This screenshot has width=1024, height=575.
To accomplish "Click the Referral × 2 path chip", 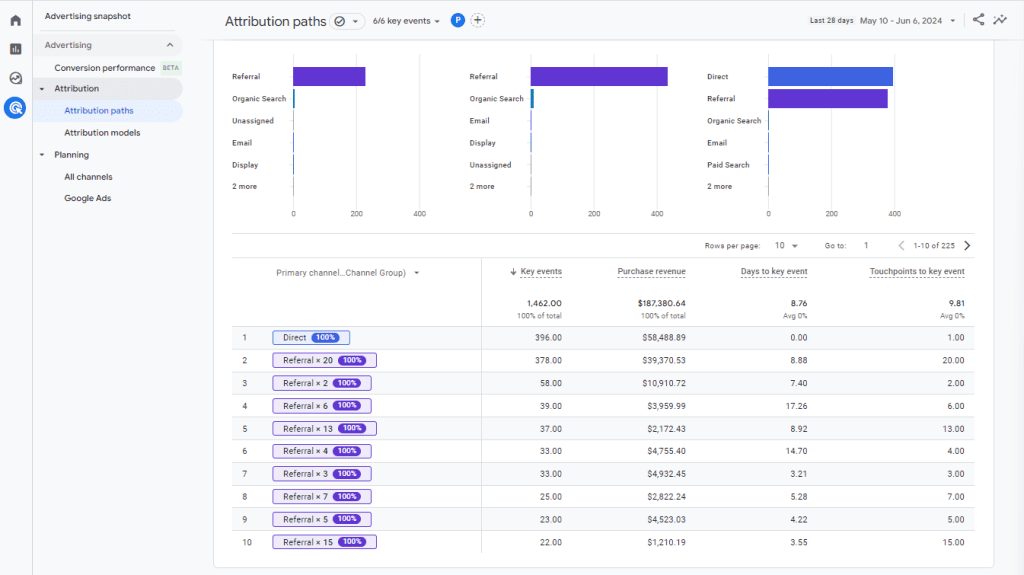I will (322, 384).
